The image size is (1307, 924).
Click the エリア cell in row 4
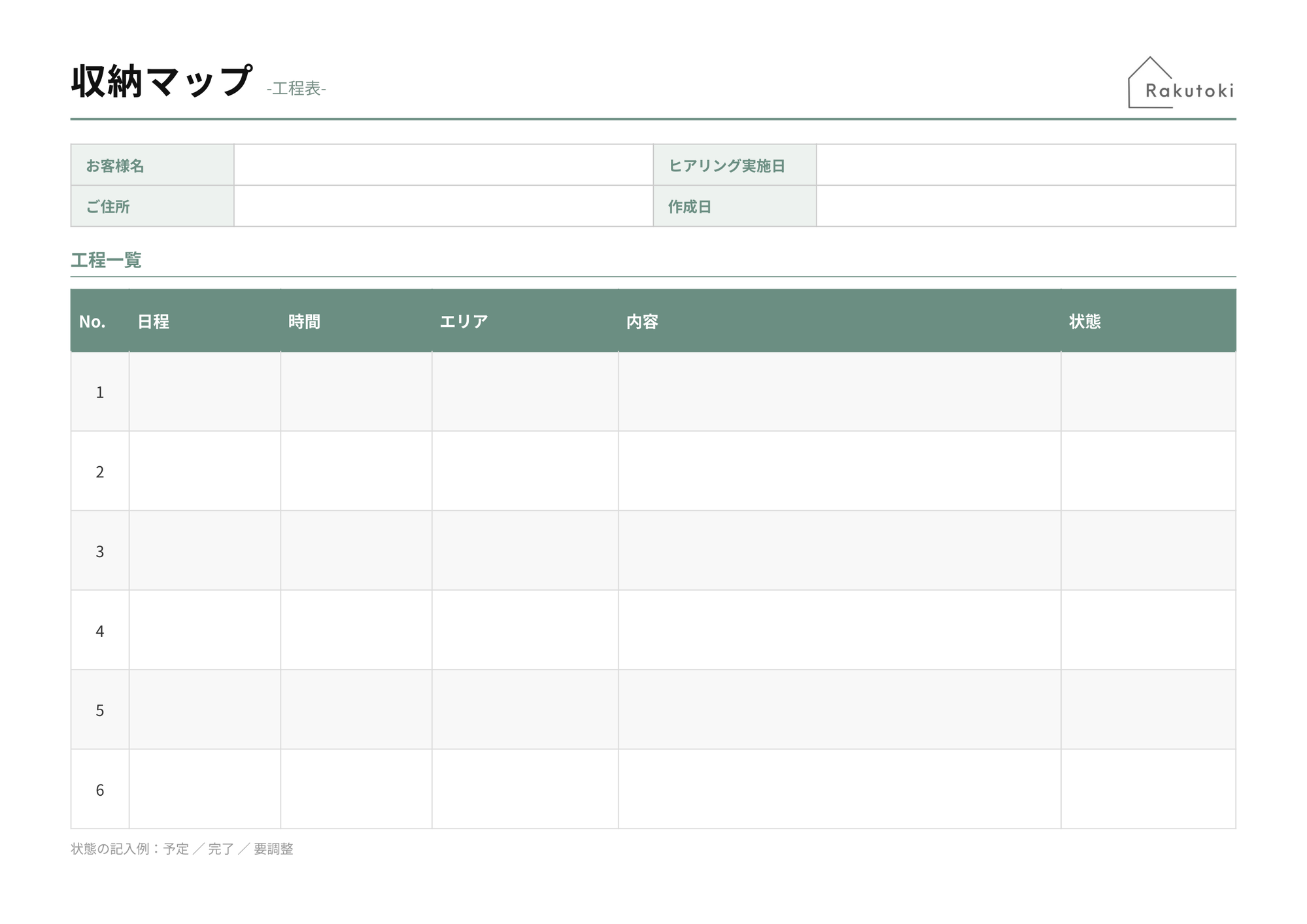click(525, 630)
